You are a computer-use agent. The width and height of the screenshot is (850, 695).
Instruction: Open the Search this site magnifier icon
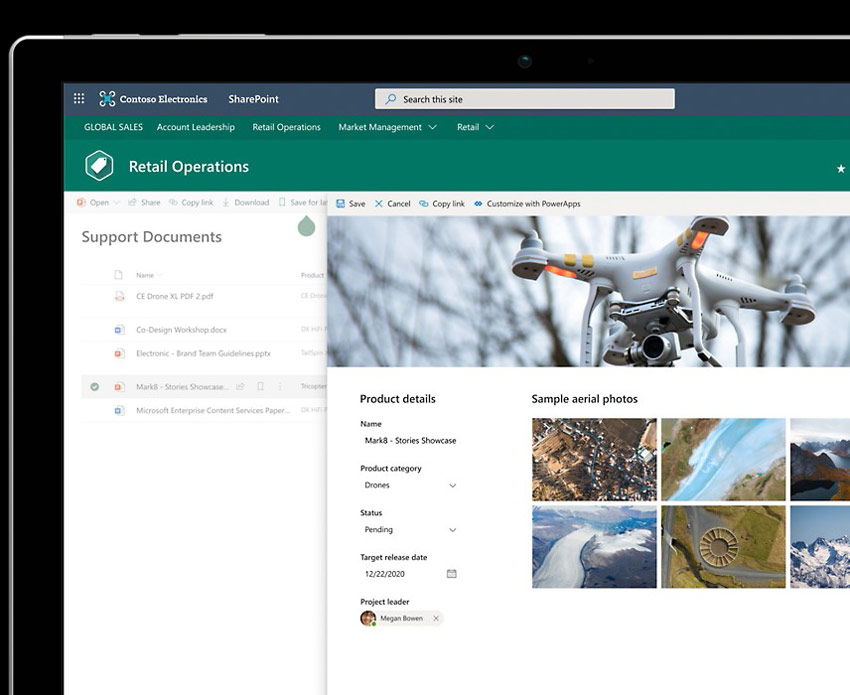click(390, 99)
